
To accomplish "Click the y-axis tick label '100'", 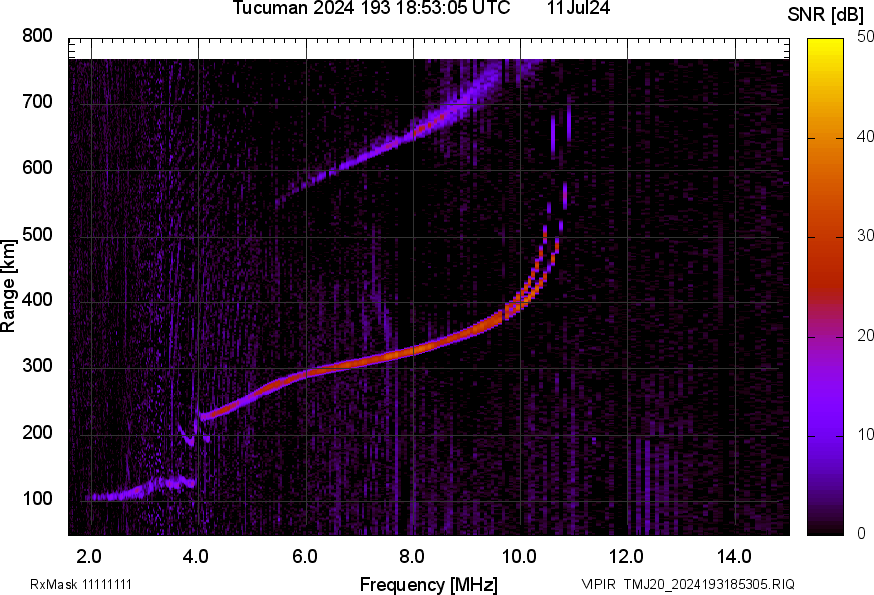I will tap(37, 498).
